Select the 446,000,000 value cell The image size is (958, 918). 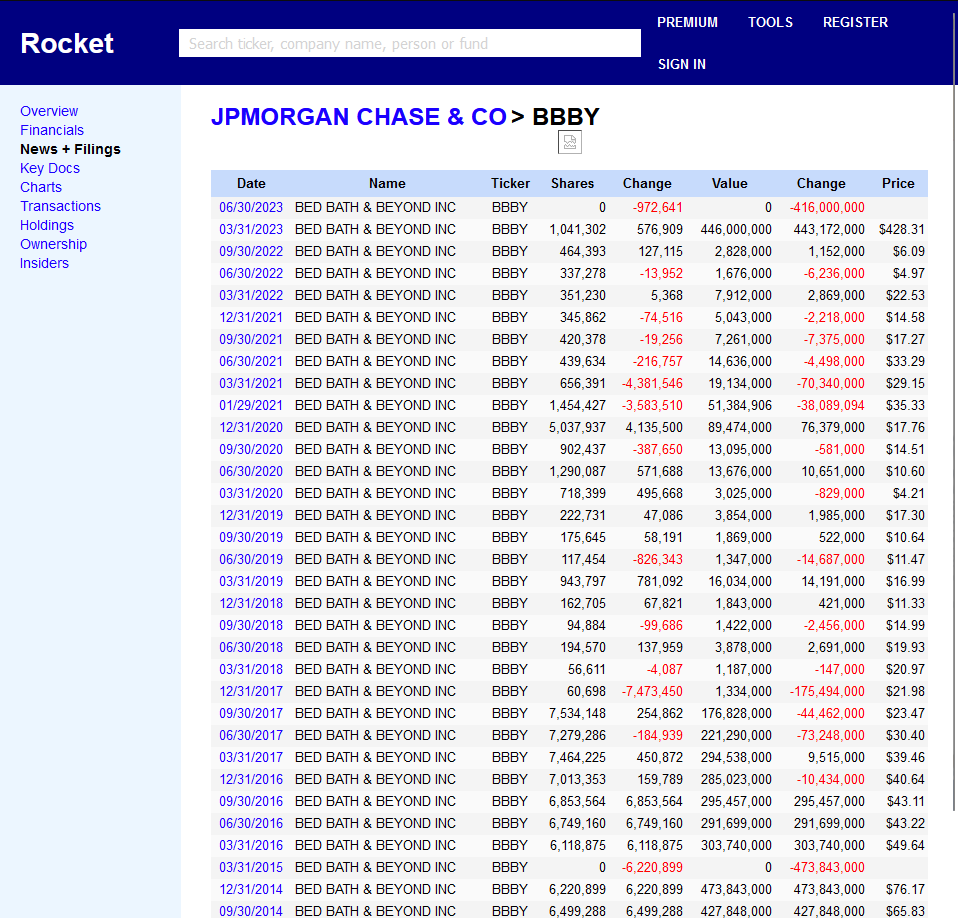[x=736, y=229]
